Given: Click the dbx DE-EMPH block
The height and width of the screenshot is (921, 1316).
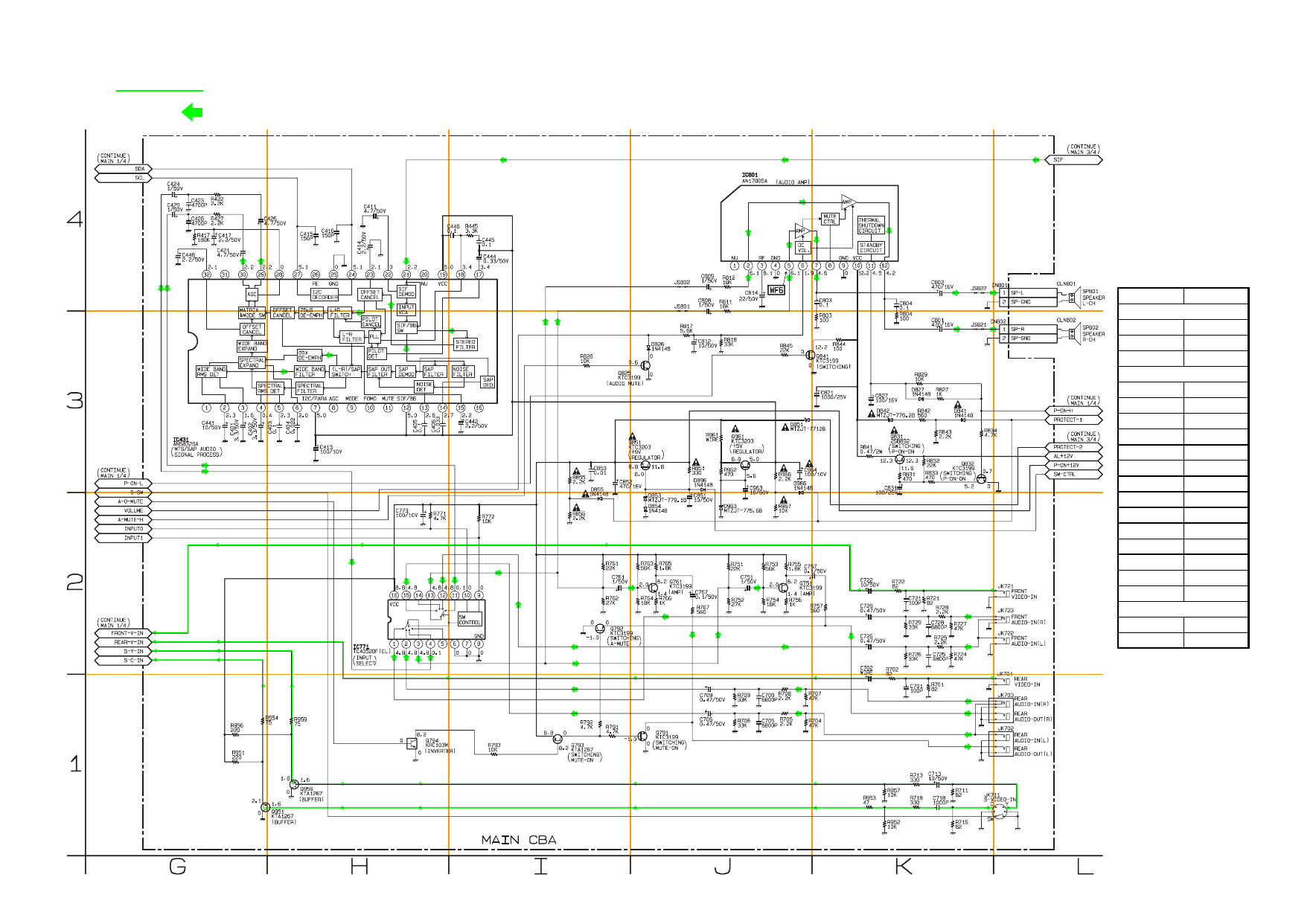Looking at the screenshot, I should coord(310,356).
